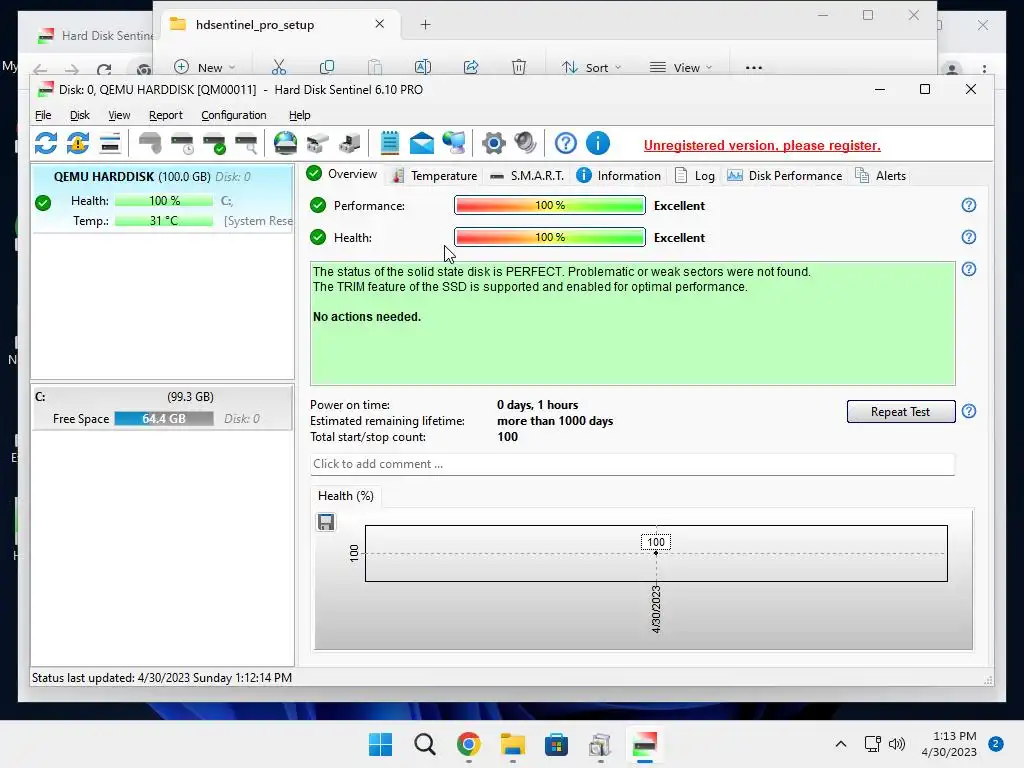Click the help icon beside status text box
Image resolution: width=1024 pixels, height=768 pixels.
pyautogui.click(x=969, y=269)
